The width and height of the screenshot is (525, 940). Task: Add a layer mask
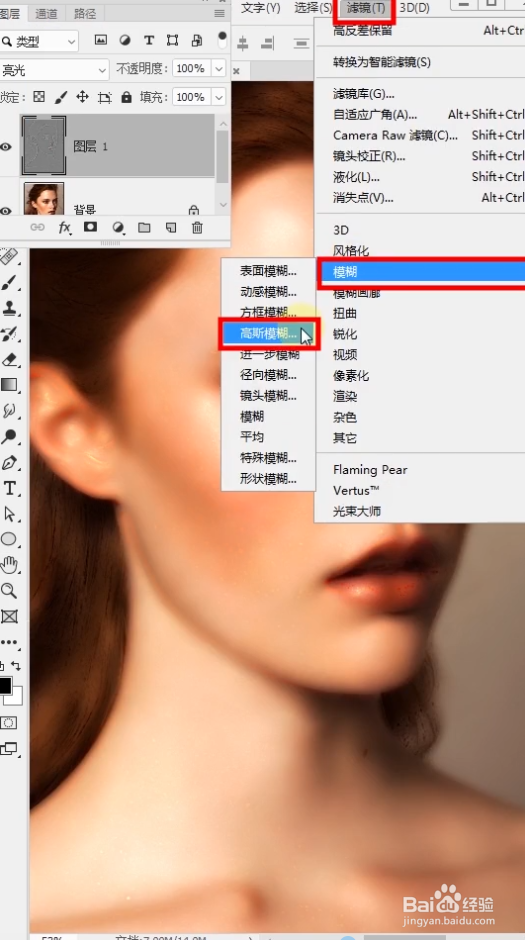[90, 227]
